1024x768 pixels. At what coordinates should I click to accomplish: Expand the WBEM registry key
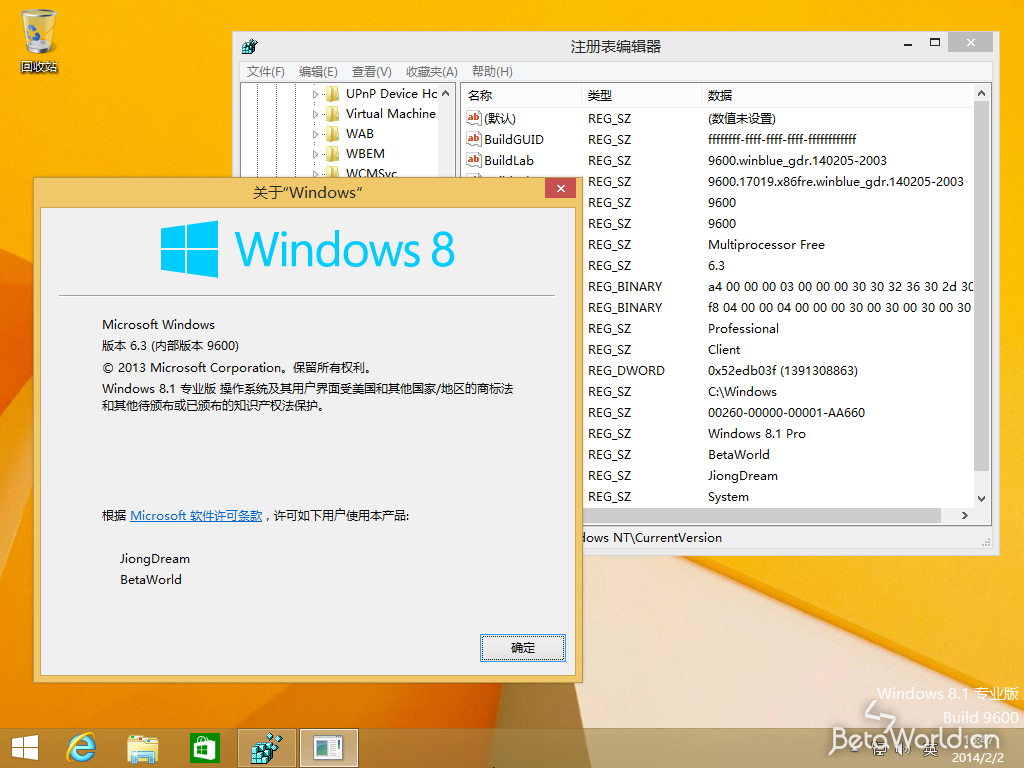(315, 154)
